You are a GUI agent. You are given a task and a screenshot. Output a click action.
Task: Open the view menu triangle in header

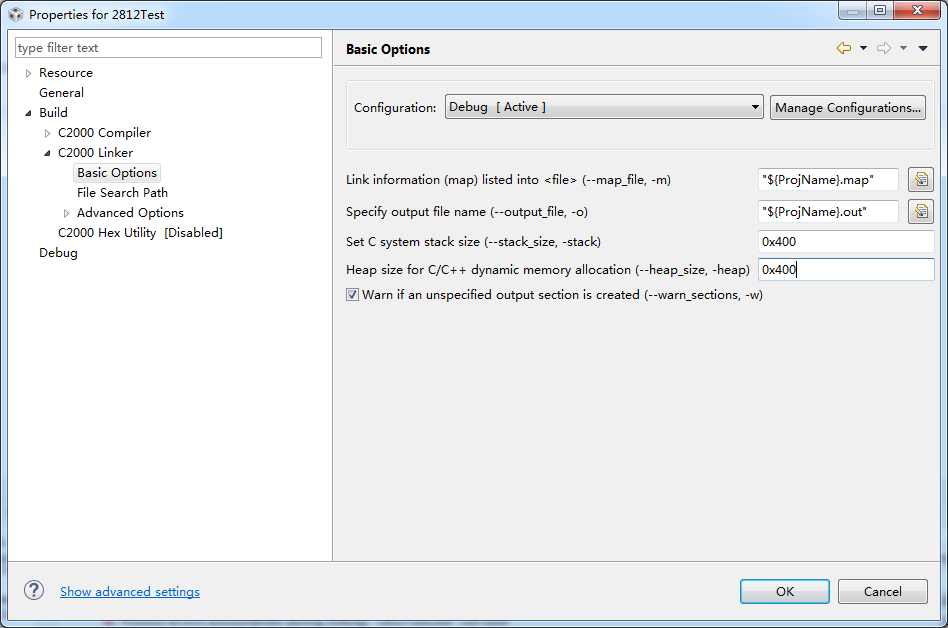(923, 48)
